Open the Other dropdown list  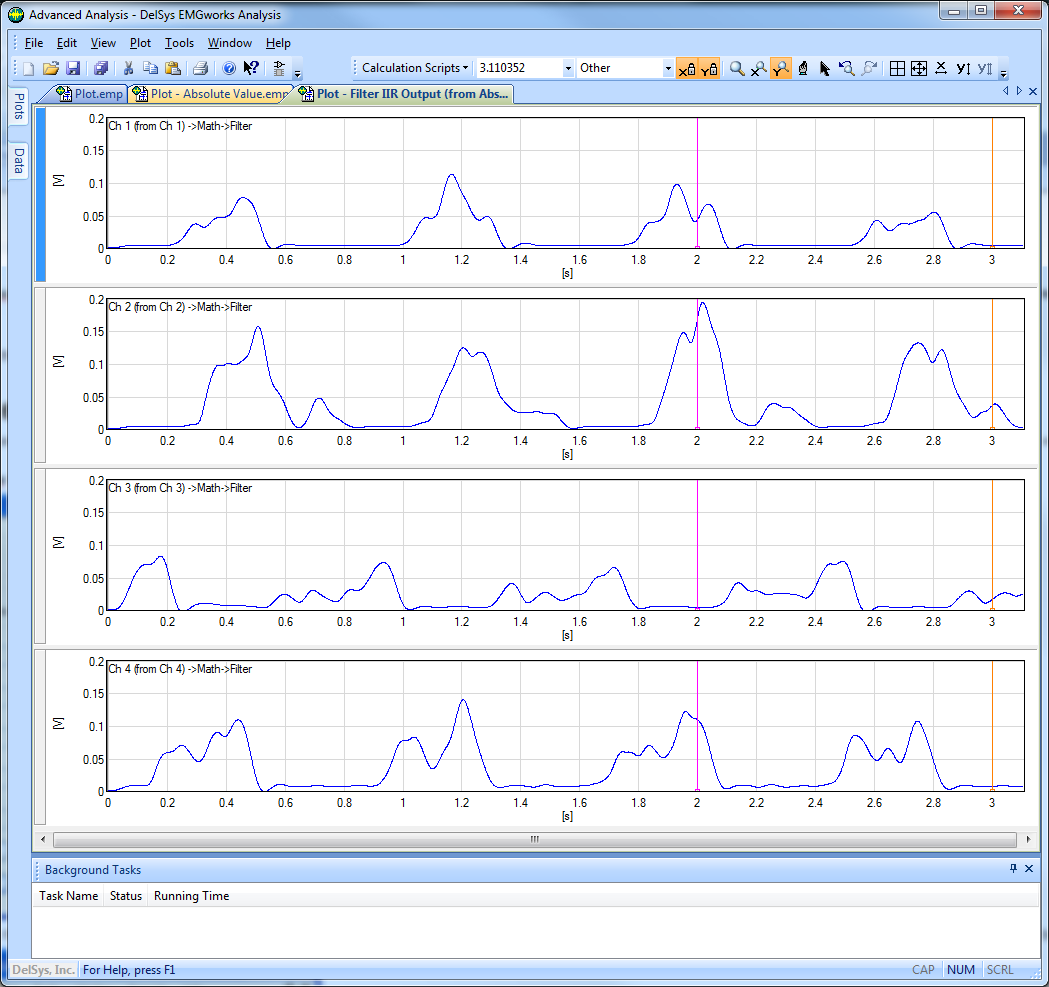(x=668, y=68)
